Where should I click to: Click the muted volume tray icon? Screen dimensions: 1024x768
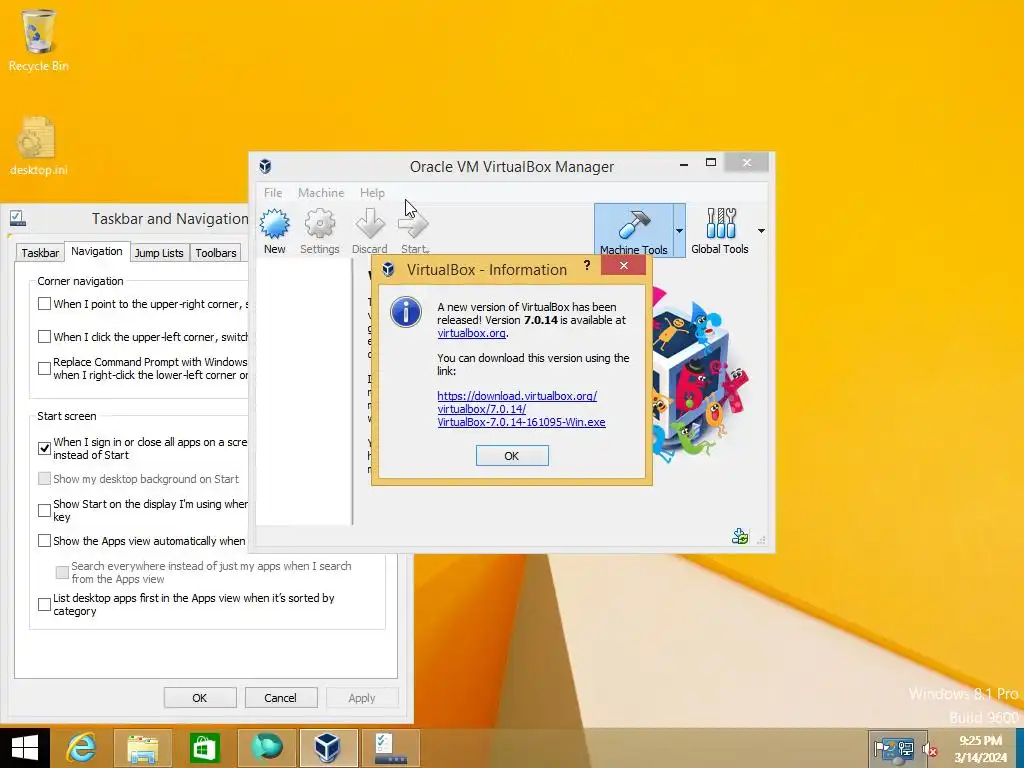coord(929,750)
